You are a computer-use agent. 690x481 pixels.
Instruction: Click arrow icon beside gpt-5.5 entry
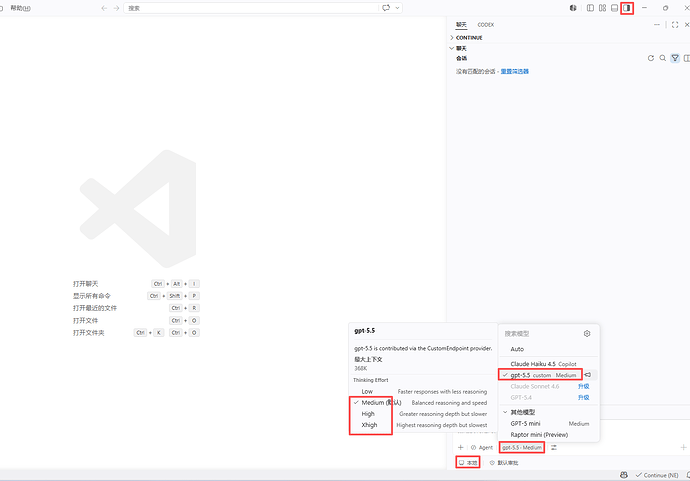[587, 375]
